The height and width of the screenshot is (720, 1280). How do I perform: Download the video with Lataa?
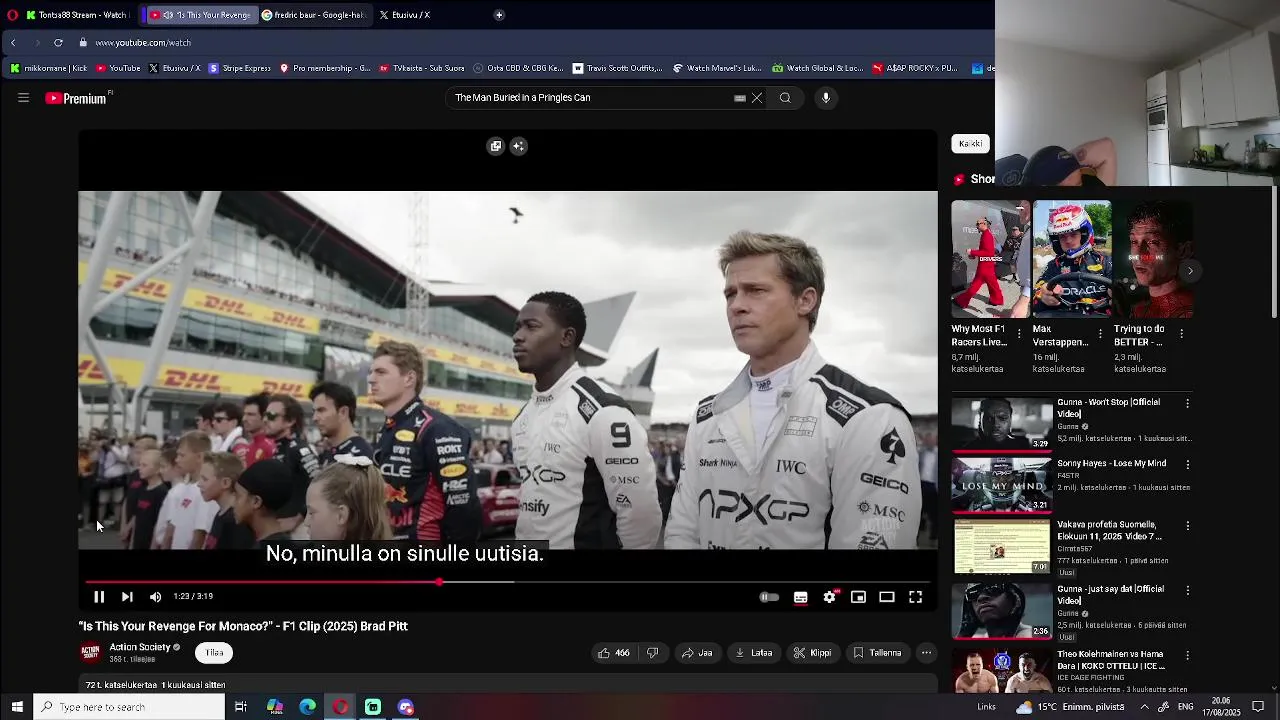[x=754, y=653]
